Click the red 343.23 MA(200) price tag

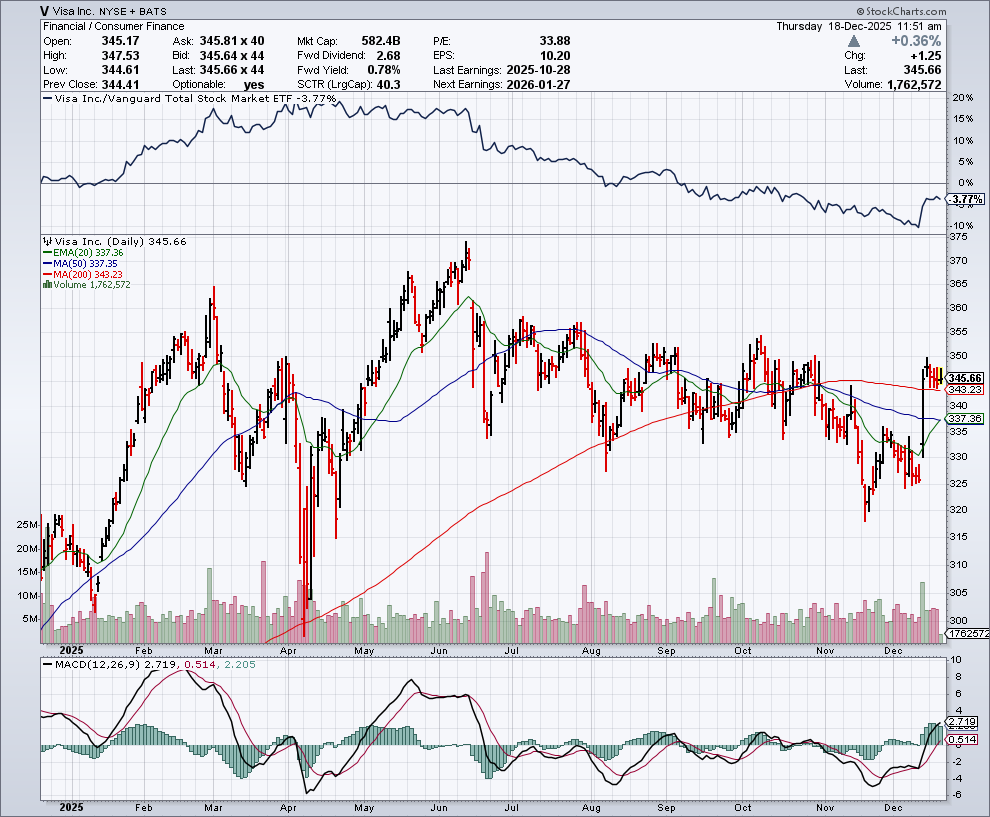coord(966,389)
